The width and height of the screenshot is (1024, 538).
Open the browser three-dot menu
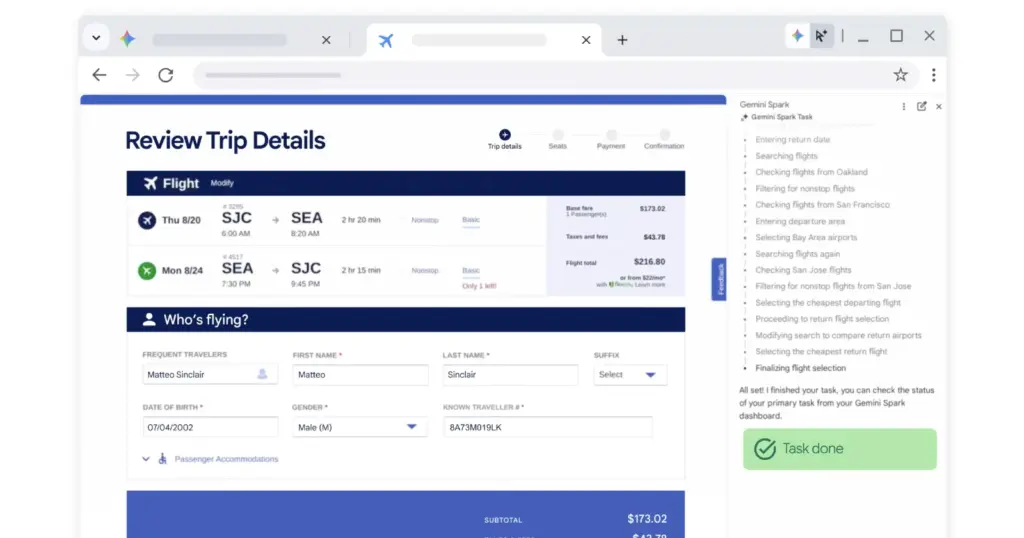click(x=933, y=75)
